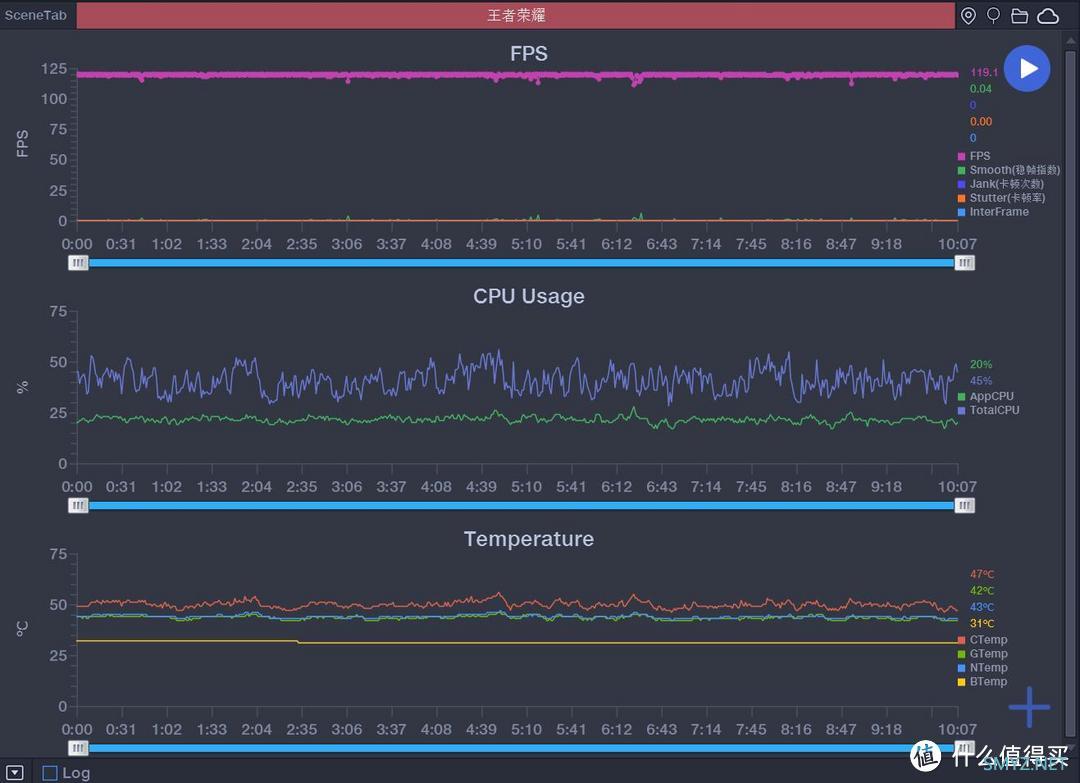Click the Temperature chart title
This screenshot has width=1080, height=783.
tap(529, 539)
